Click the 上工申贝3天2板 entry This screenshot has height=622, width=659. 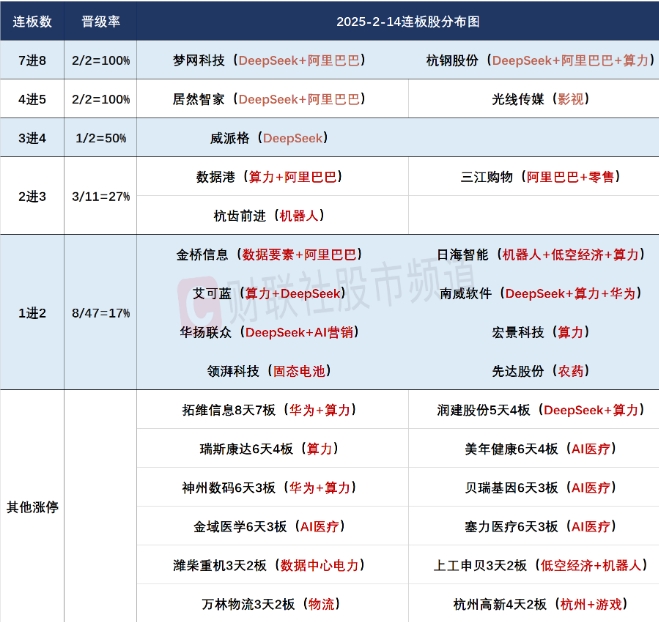coord(540,565)
